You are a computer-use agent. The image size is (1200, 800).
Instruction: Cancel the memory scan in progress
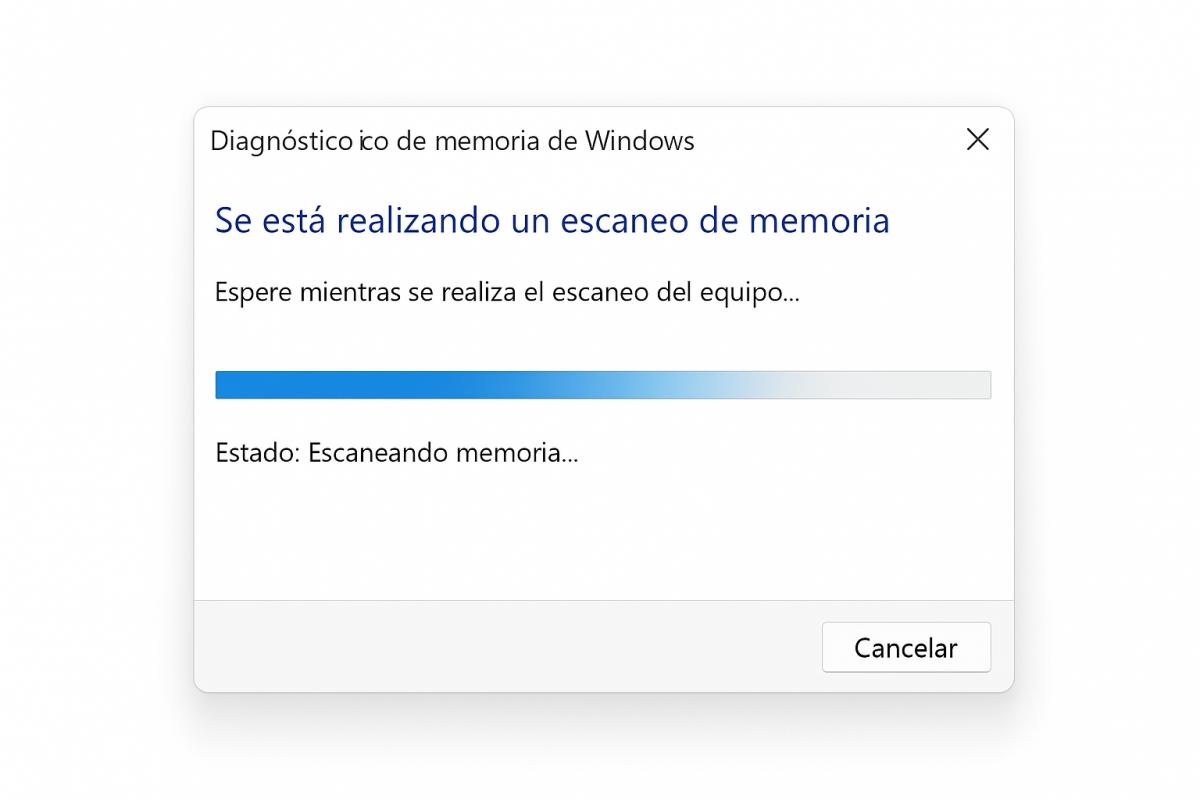pos(906,647)
